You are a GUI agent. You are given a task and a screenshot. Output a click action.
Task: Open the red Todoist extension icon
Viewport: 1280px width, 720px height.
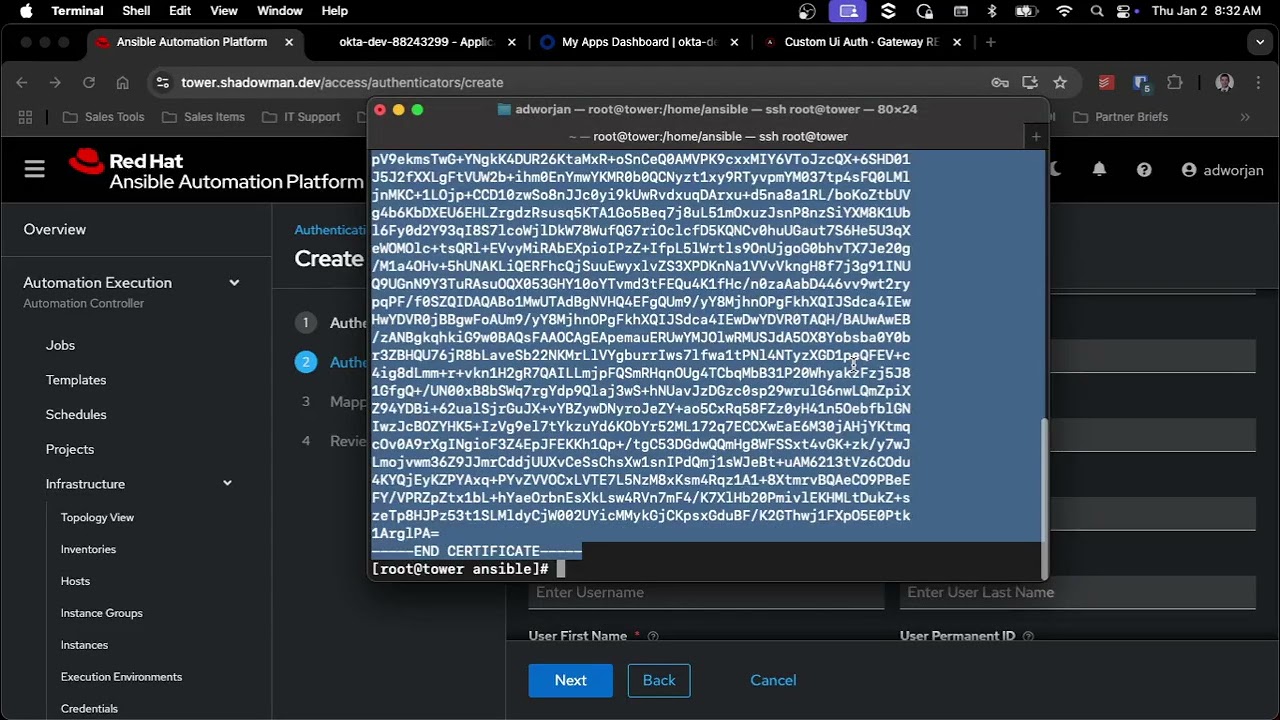(x=1106, y=82)
